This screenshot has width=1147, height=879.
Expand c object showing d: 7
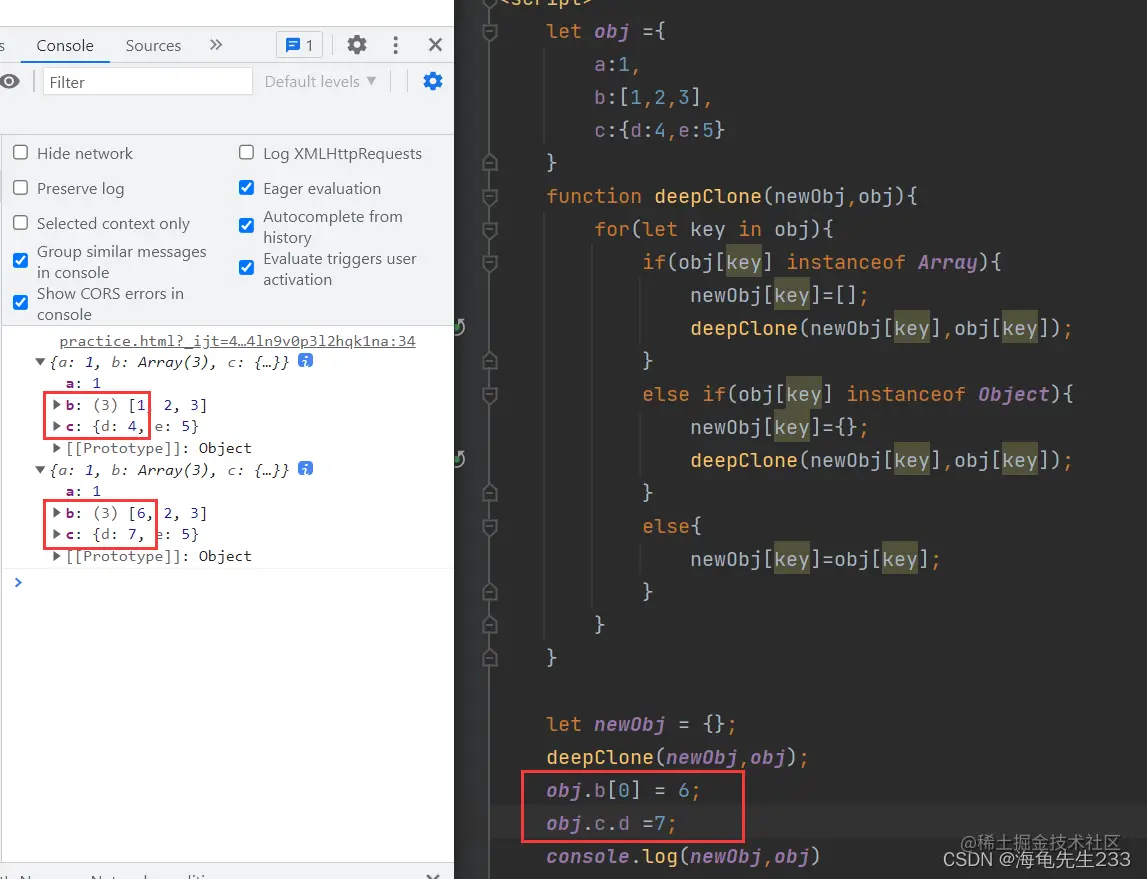click(56, 534)
